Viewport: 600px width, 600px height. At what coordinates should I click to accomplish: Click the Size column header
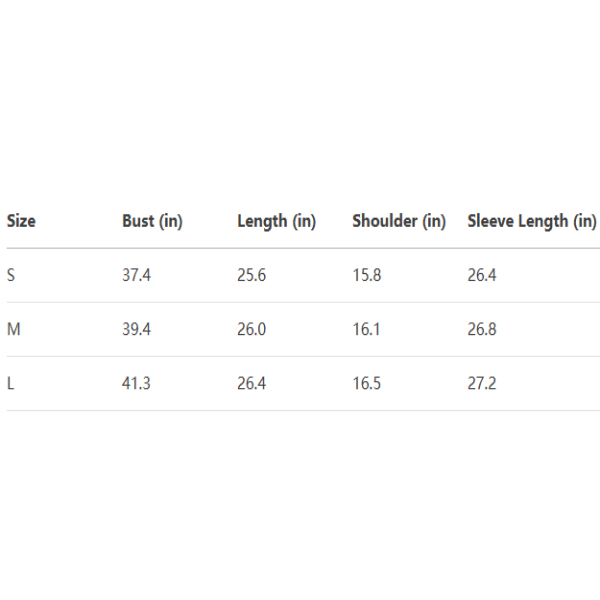[x=21, y=221]
